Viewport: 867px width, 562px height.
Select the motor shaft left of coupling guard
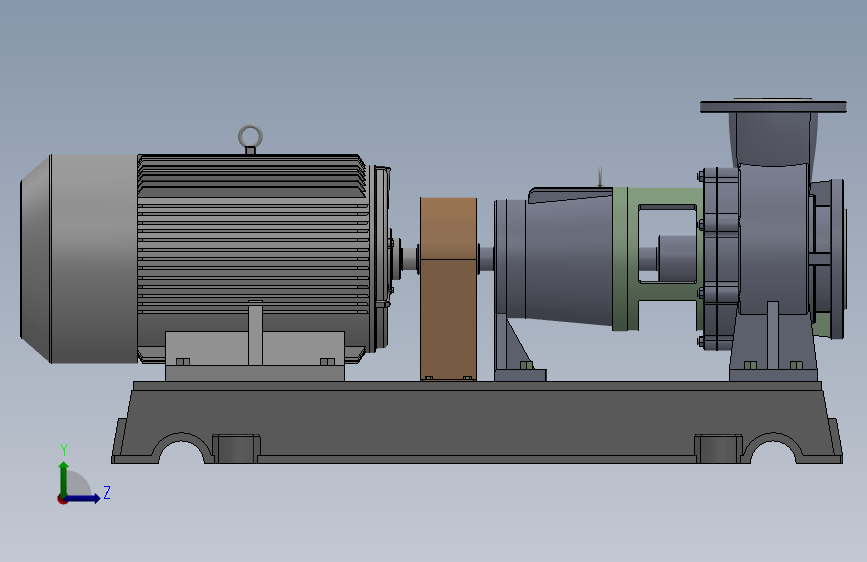coord(409,259)
